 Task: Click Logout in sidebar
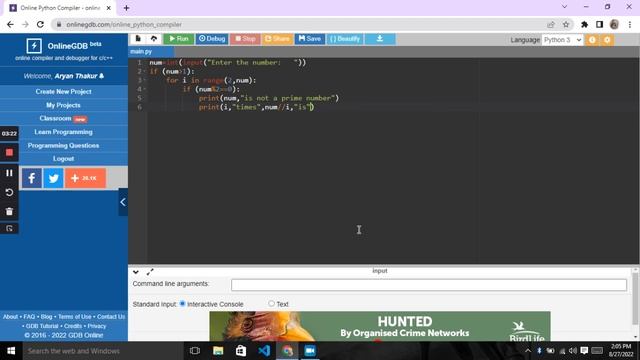click(64, 158)
